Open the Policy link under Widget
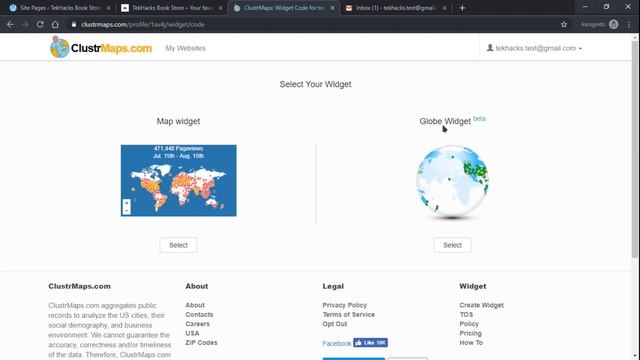The image size is (640, 360). (469, 324)
